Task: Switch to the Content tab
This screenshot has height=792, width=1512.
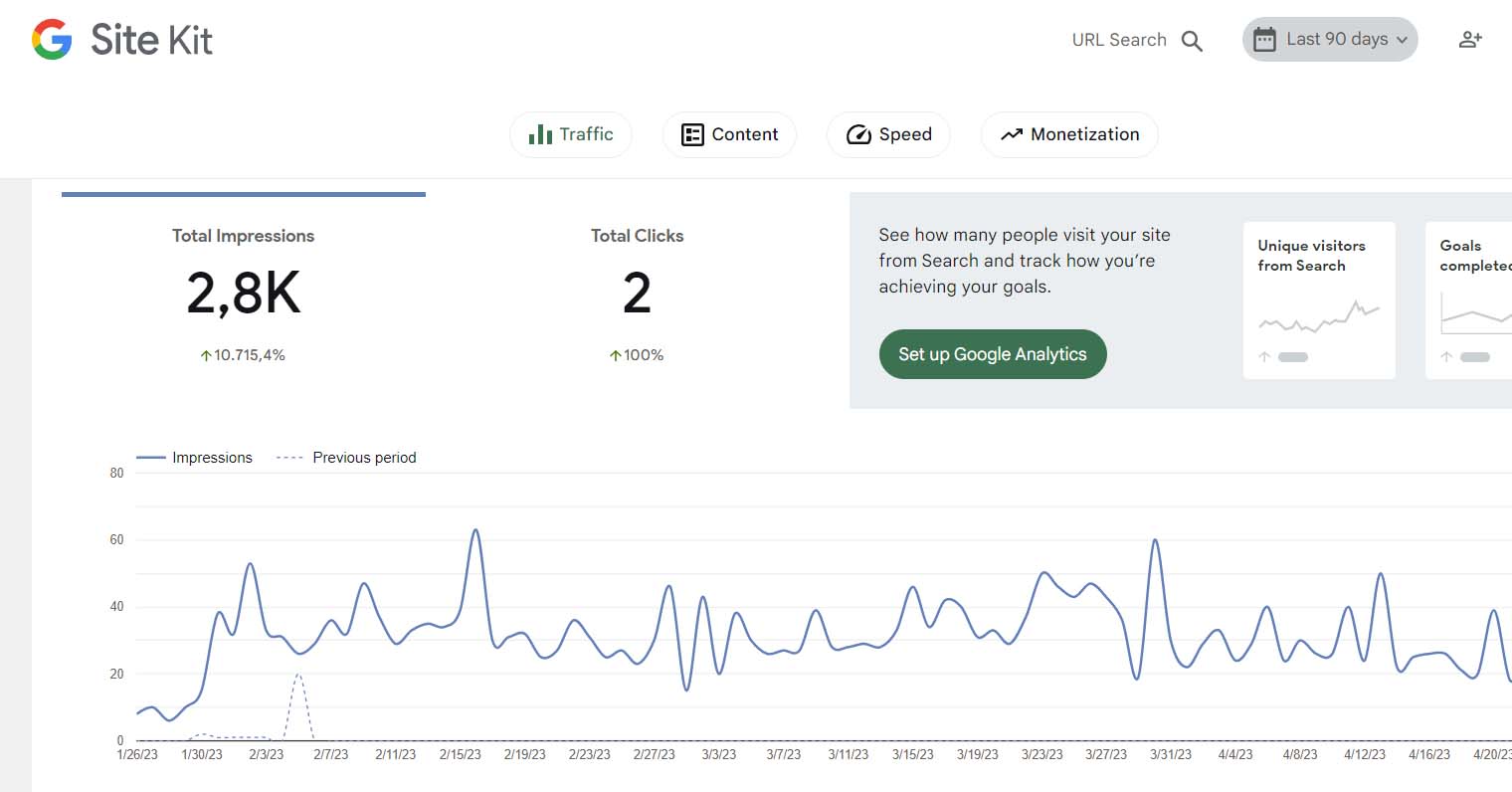Action: (729, 134)
